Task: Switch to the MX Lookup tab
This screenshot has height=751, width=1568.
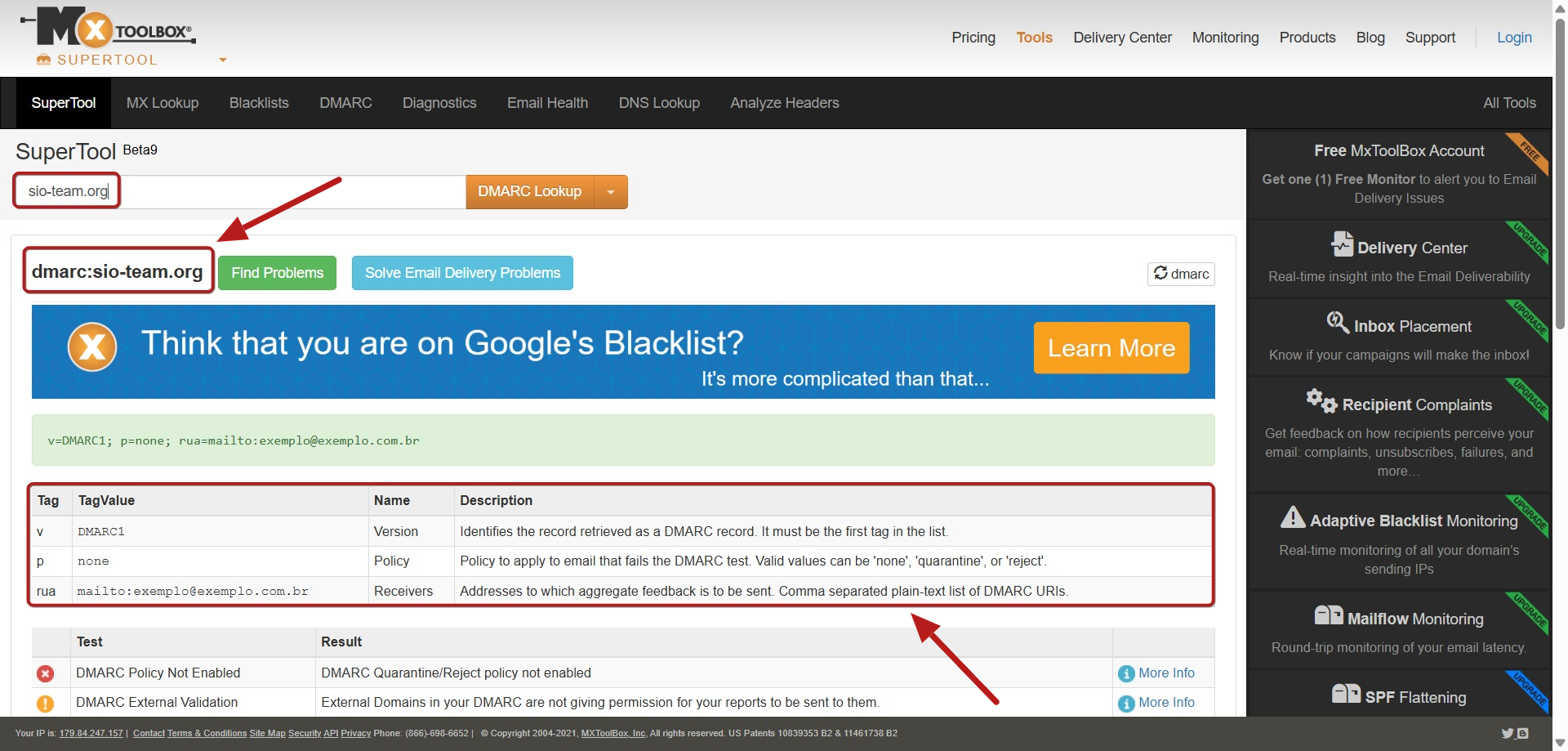Action: (163, 103)
